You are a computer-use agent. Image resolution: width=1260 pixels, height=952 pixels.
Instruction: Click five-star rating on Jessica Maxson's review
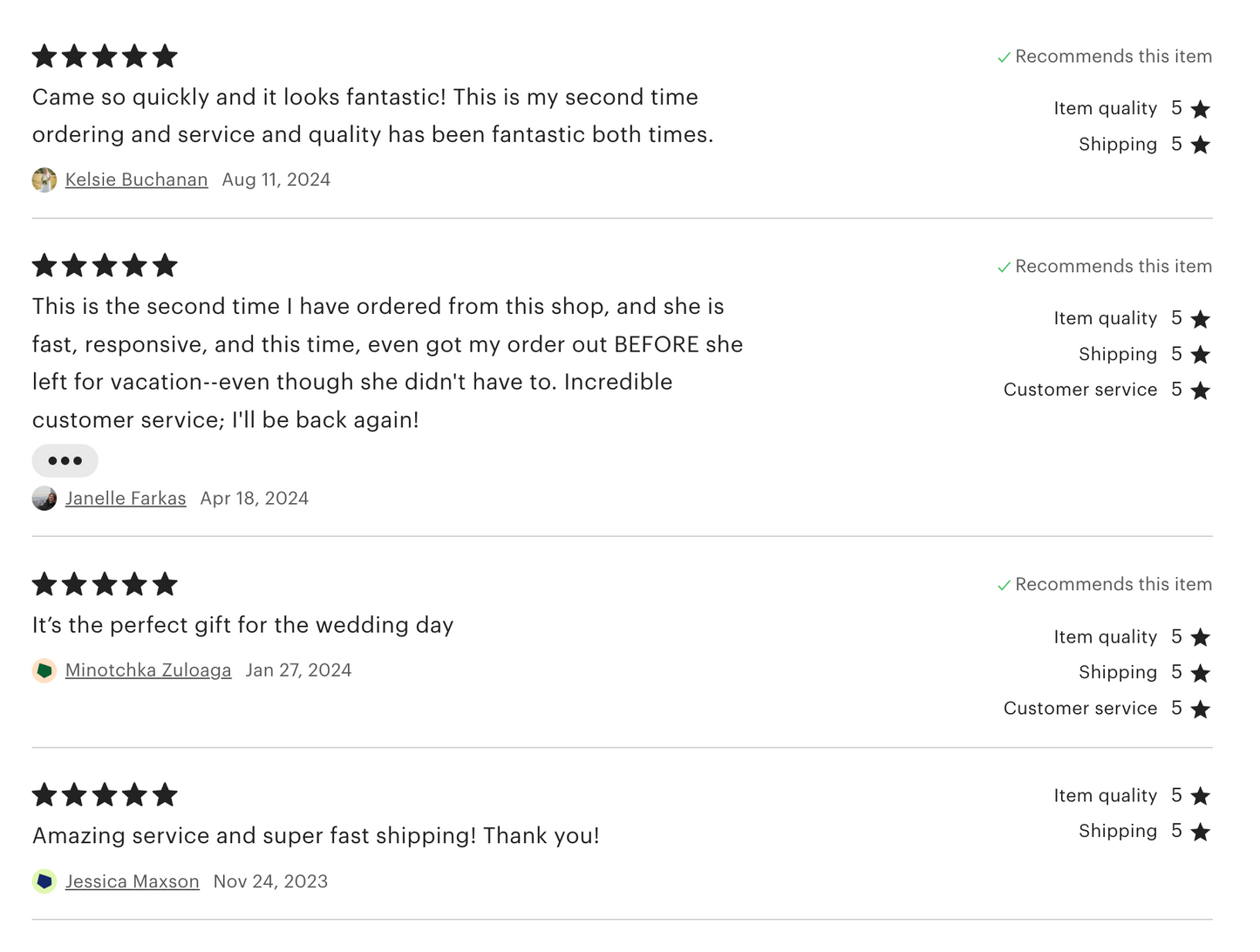click(x=105, y=795)
